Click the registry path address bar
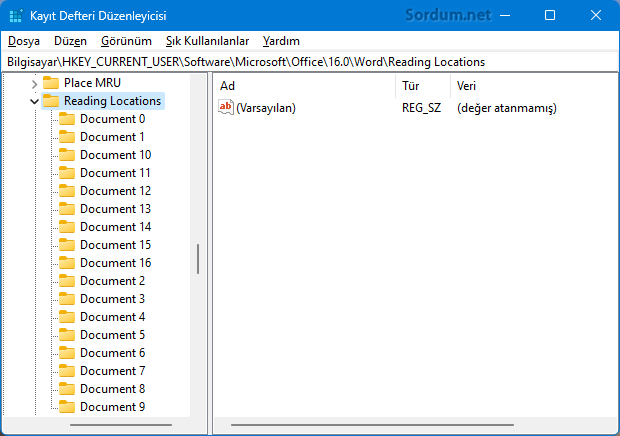Screen dimensions: 620x436 click(310, 62)
